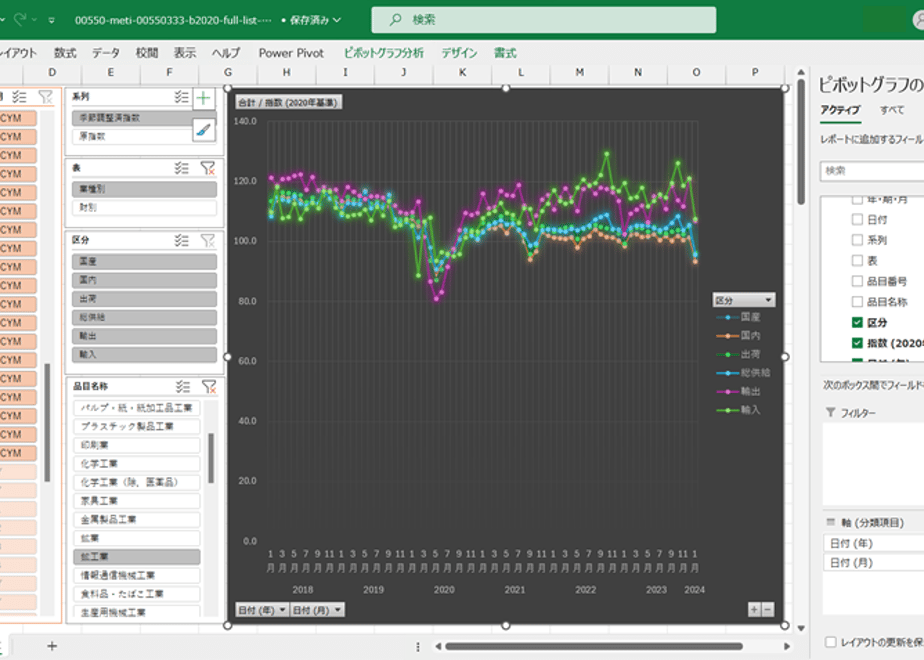Click the vertical scrollbar down arrow
The image size is (924, 660).
801,628
